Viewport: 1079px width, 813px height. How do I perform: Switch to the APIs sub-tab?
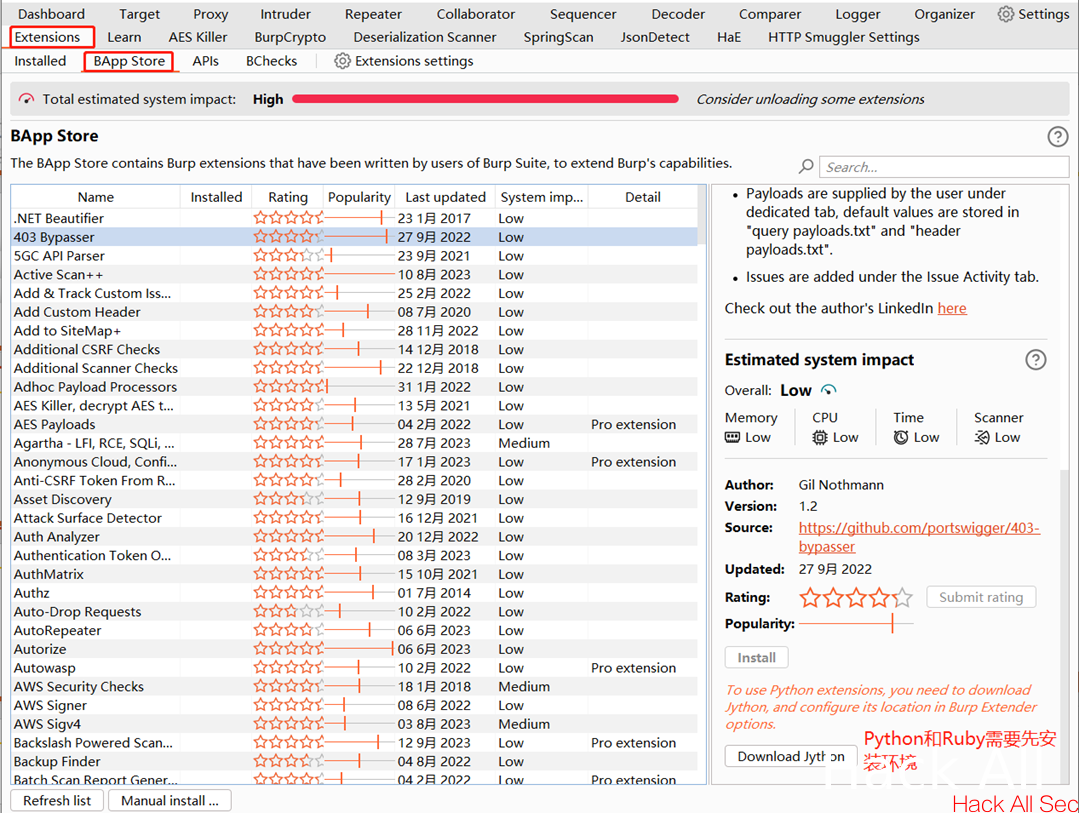(205, 61)
